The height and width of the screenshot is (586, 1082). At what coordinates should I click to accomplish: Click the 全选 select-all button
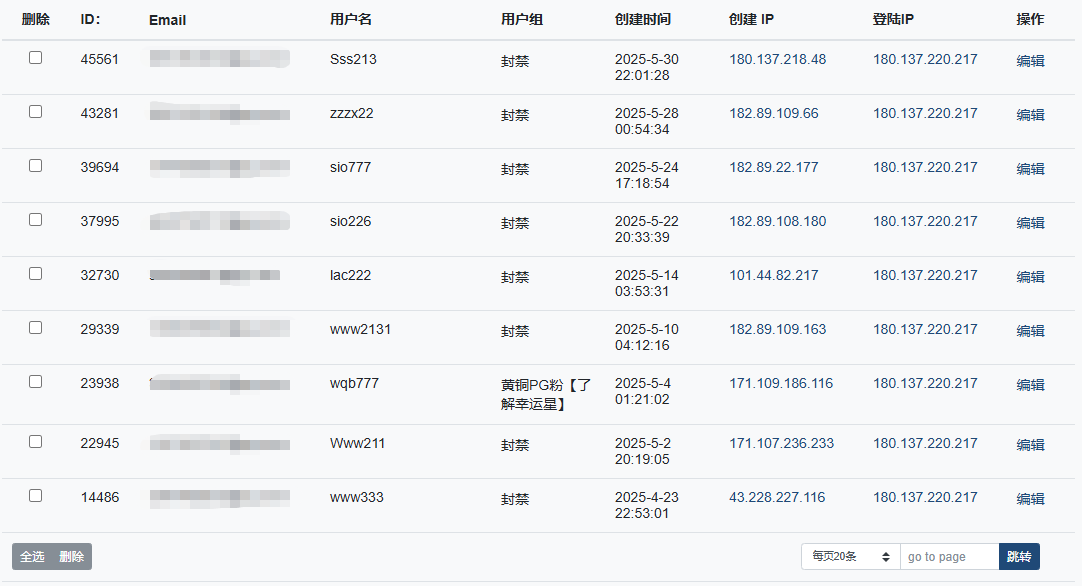point(32,556)
